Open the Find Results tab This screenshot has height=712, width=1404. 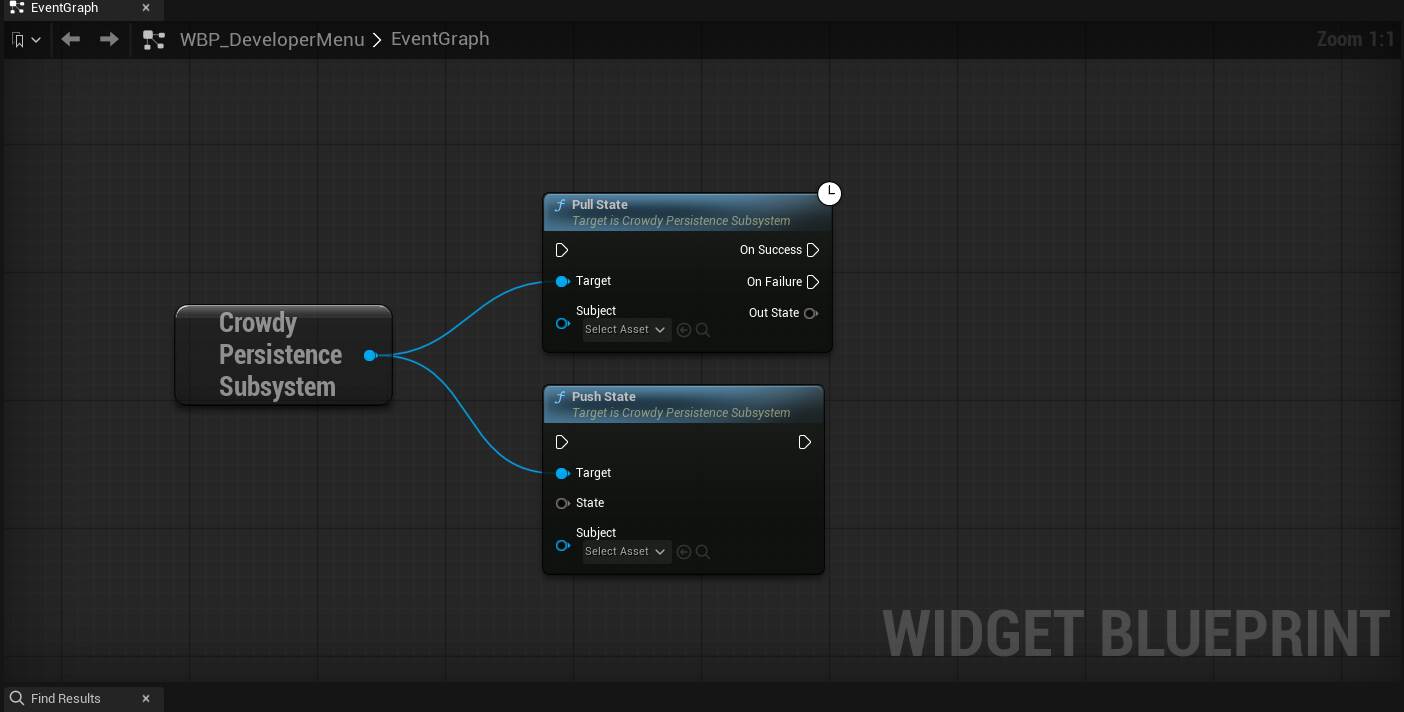click(x=66, y=698)
